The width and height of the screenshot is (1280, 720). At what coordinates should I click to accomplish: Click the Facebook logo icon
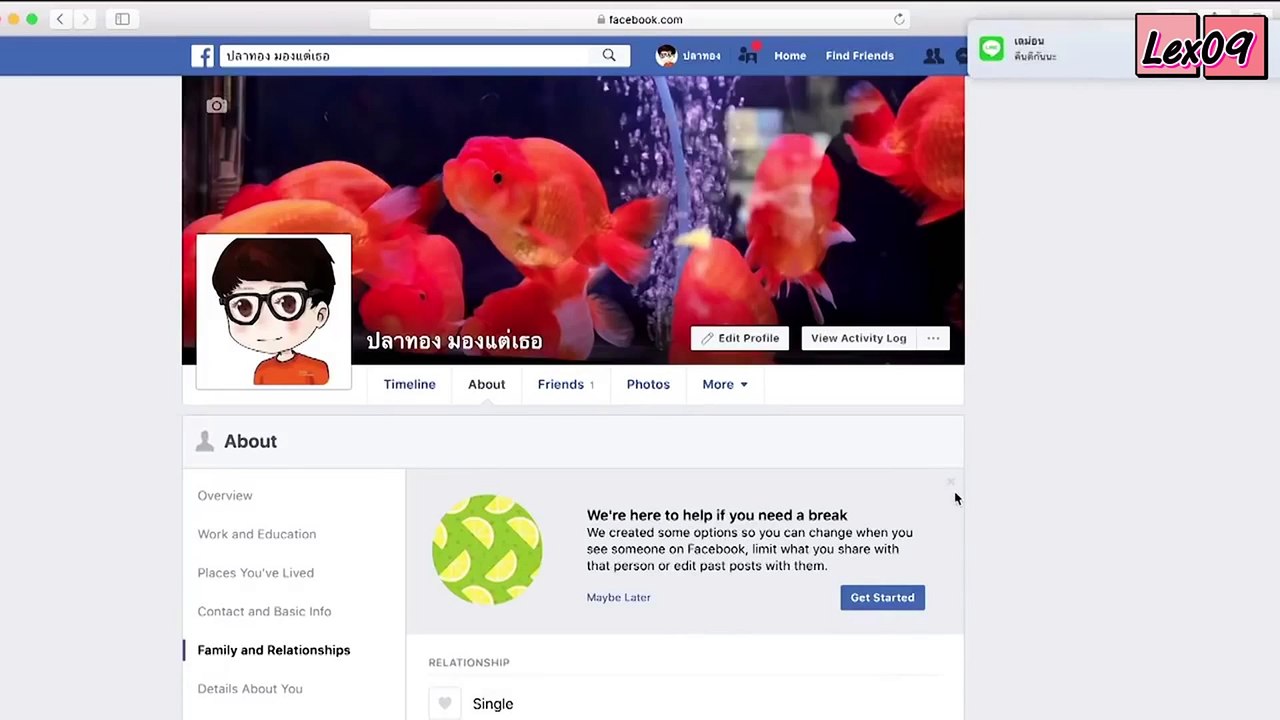tap(203, 56)
